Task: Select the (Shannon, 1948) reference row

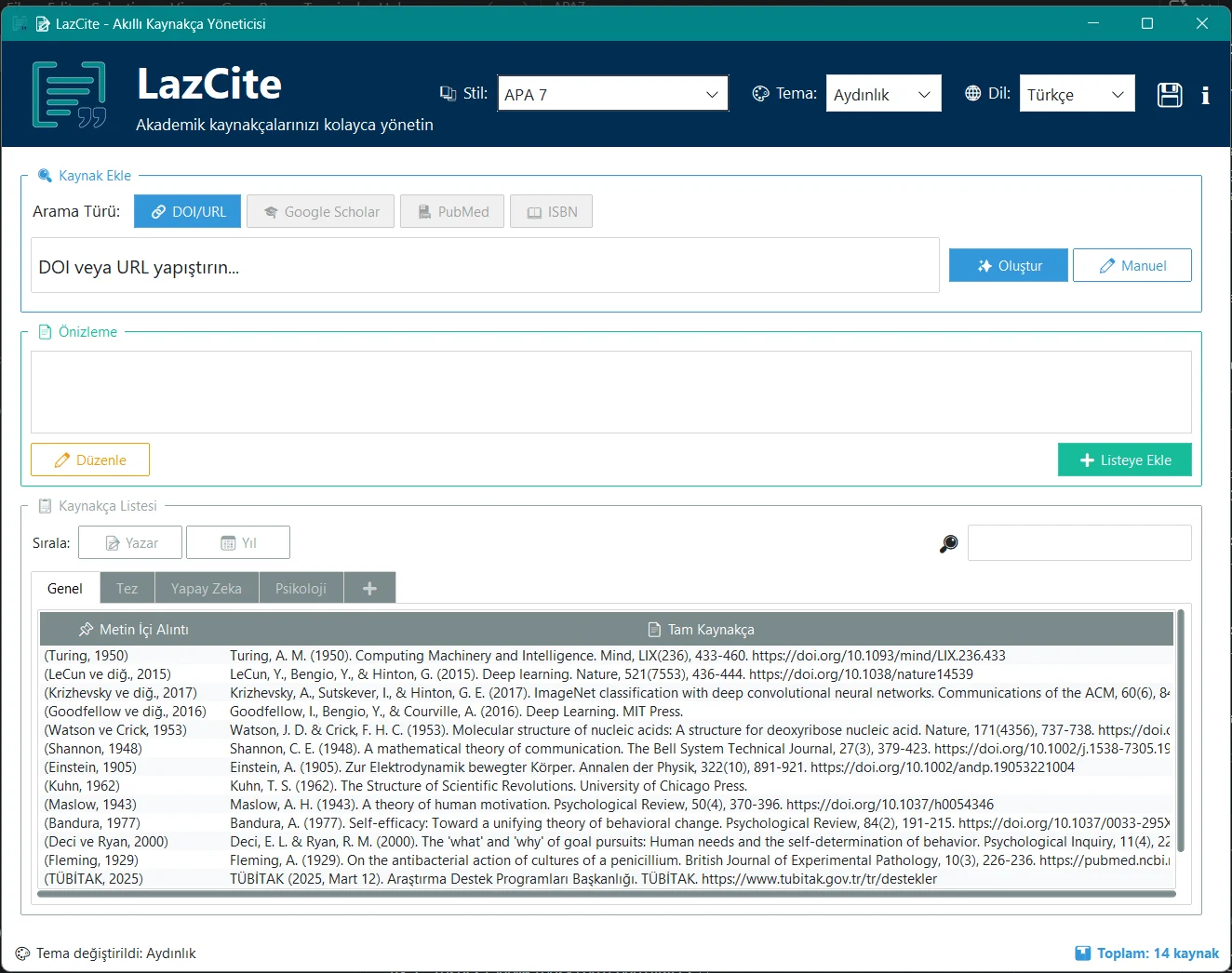Action: pyautogui.click(x=607, y=749)
